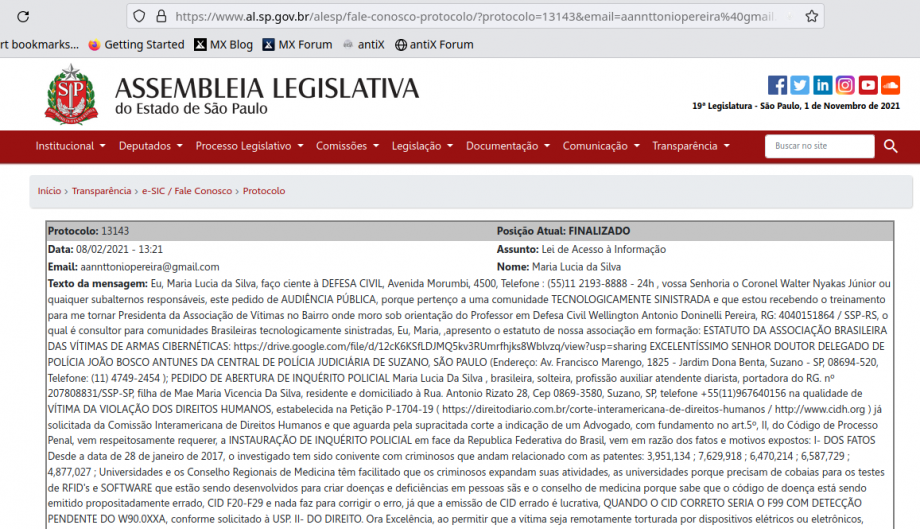Bookmark this page with the star icon
Image resolution: width=920 pixels, height=529 pixels.
tap(811, 16)
